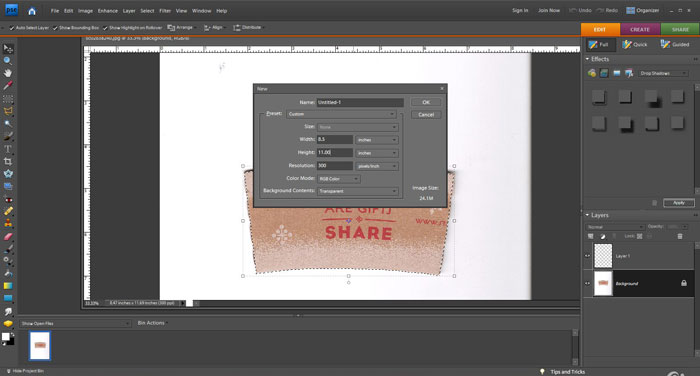700x376 pixels.
Task: Open layer blending mode Normal dropdown
Action: pyautogui.click(x=615, y=227)
